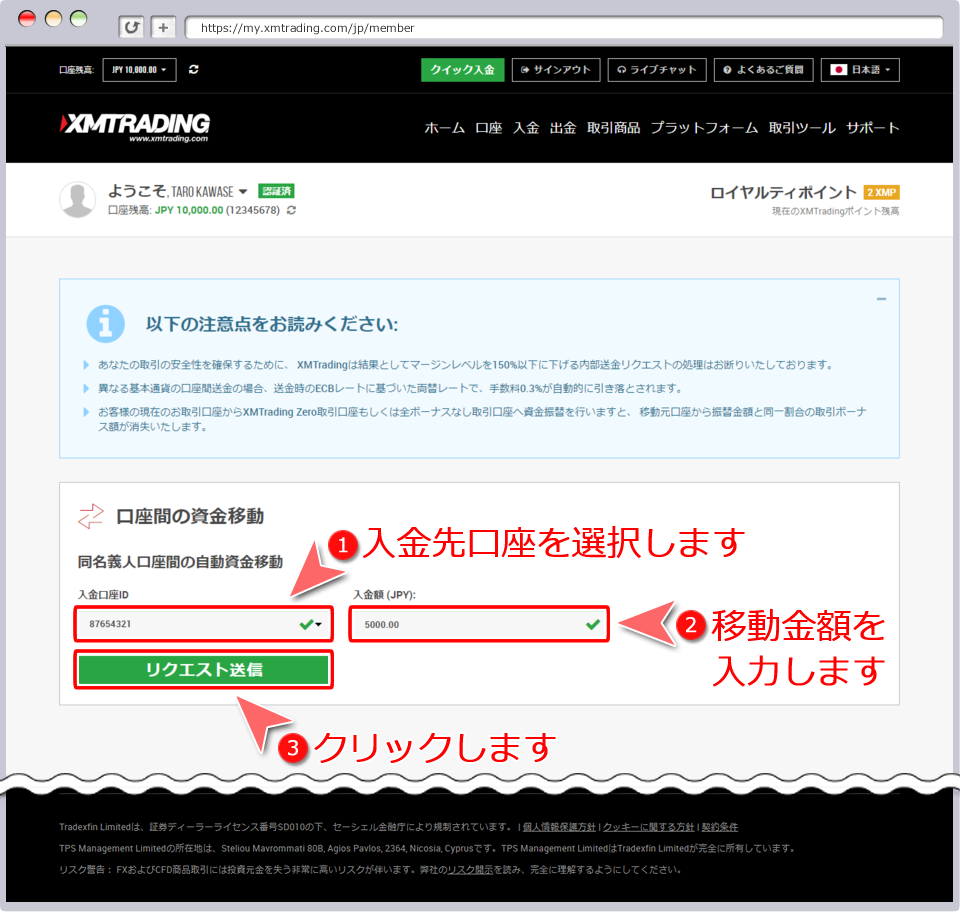Click inside the 入金額 (JPY) amount field
The image size is (960, 912).
(478, 623)
